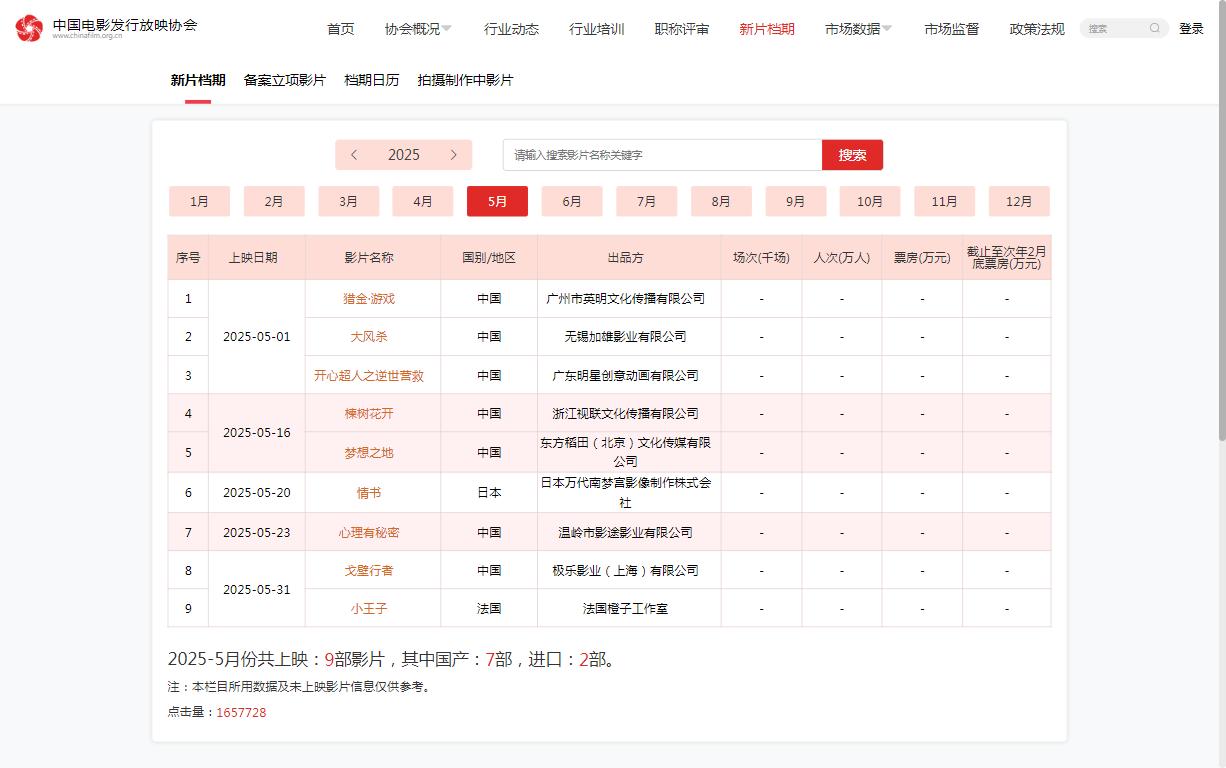The image size is (1226, 768).
Task: Click the China Film Association logo
Action: (x=106, y=28)
